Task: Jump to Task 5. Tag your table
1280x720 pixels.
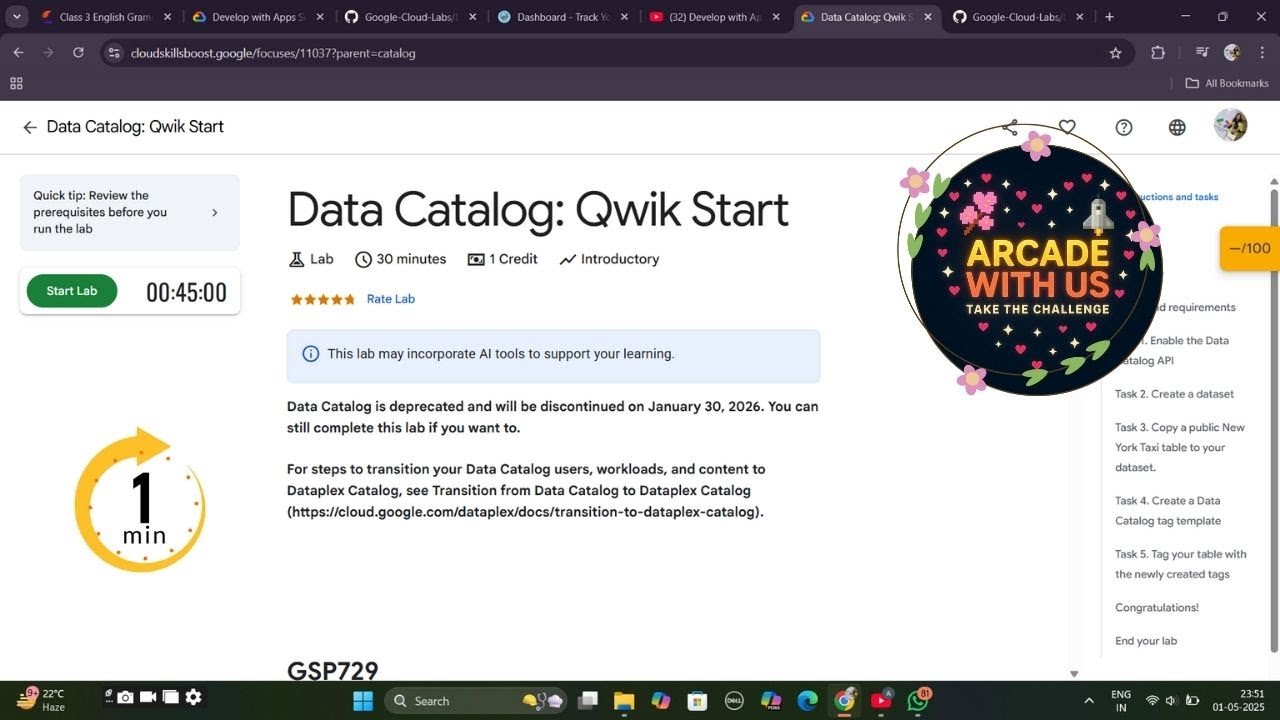Action: (1181, 564)
